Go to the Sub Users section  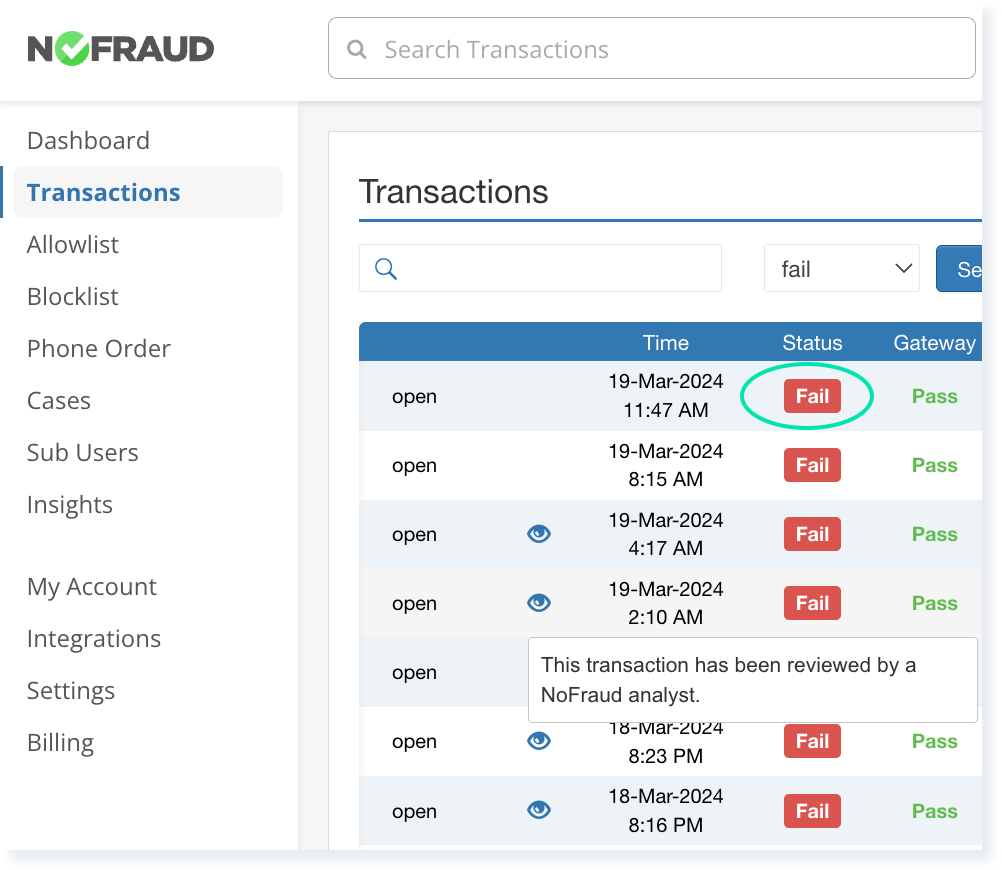pos(82,452)
